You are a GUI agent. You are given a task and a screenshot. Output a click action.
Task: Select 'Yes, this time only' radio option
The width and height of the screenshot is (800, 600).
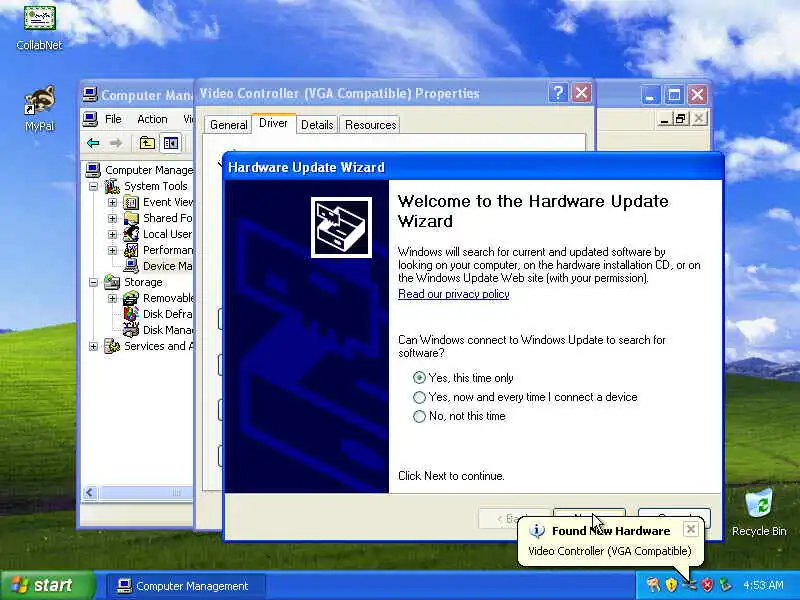tap(419, 378)
